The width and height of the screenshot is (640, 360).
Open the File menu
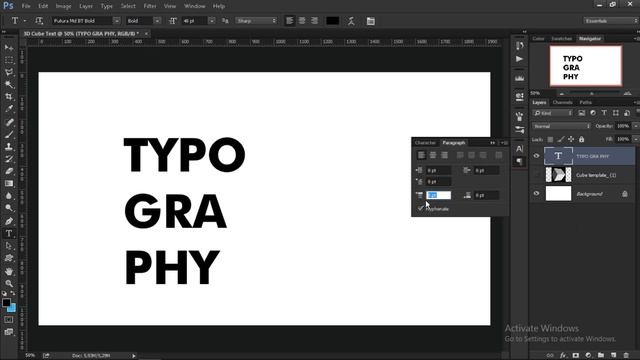coord(26,6)
